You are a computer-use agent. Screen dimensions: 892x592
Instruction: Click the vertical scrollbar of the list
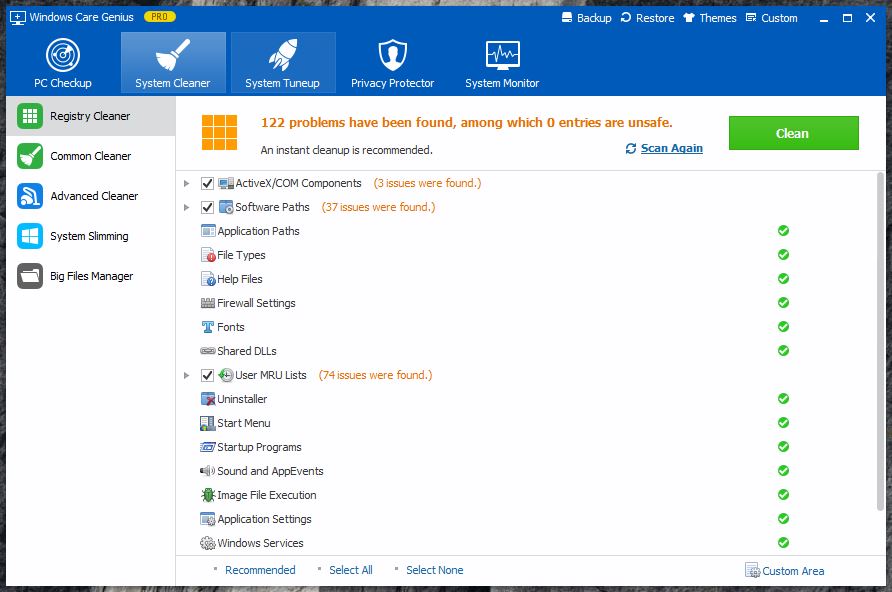(x=880, y=341)
